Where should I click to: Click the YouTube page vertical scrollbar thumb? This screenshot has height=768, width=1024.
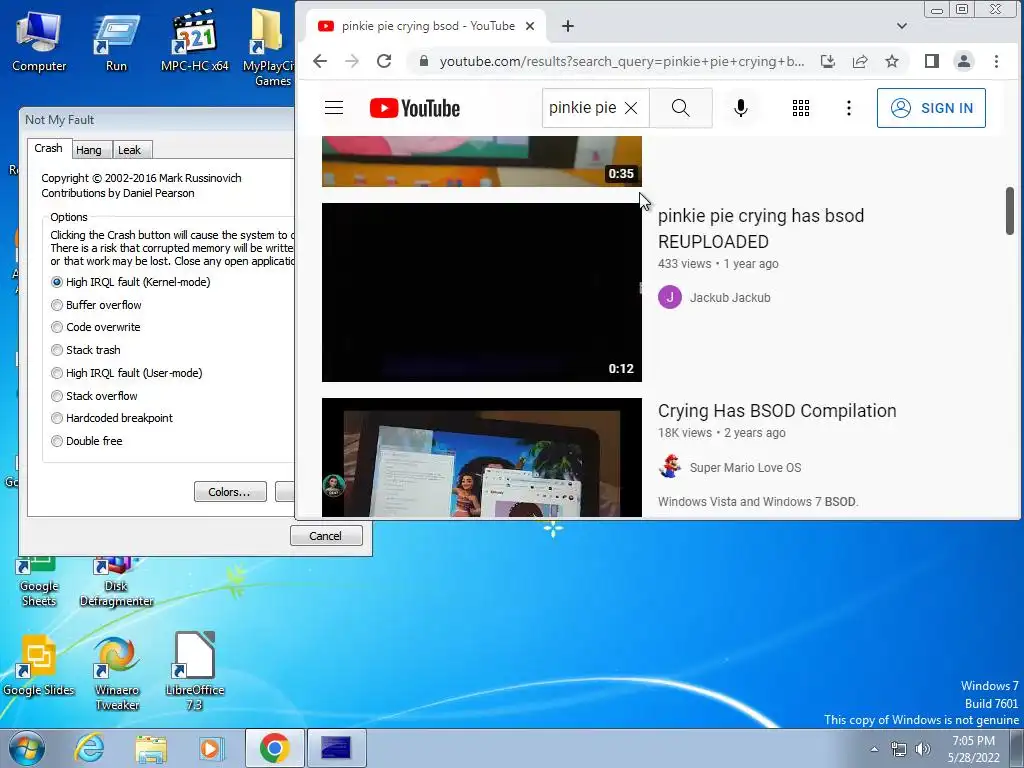click(x=1010, y=210)
